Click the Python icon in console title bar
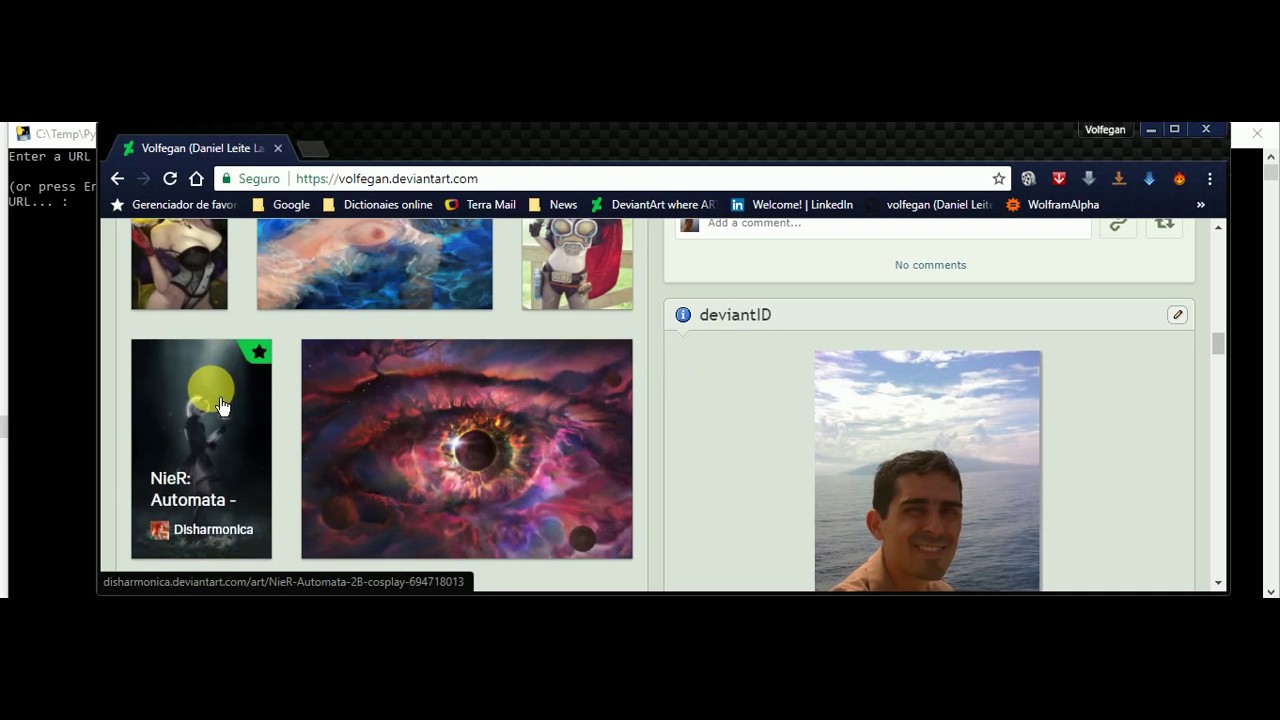1280x720 pixels. (x=22, y=134)
